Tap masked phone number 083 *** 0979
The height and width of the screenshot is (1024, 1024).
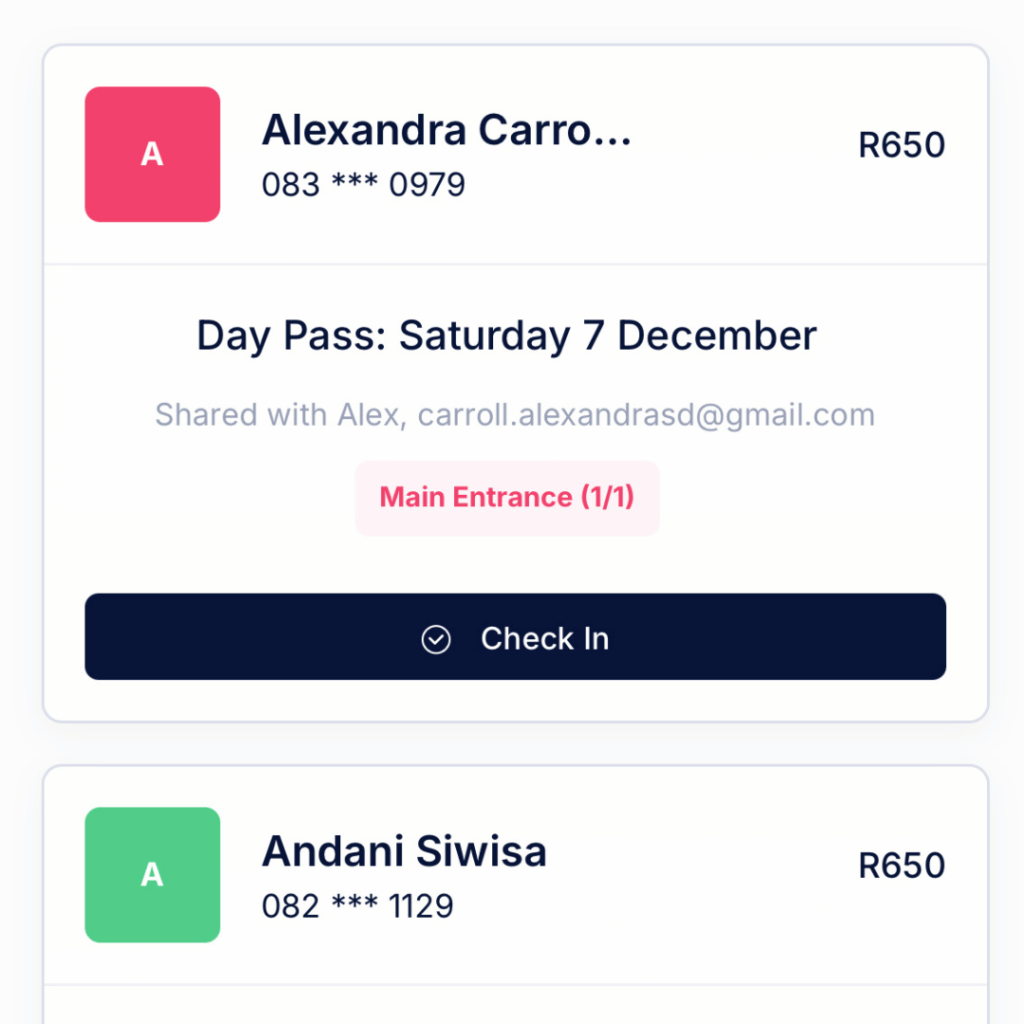(364, 184)
